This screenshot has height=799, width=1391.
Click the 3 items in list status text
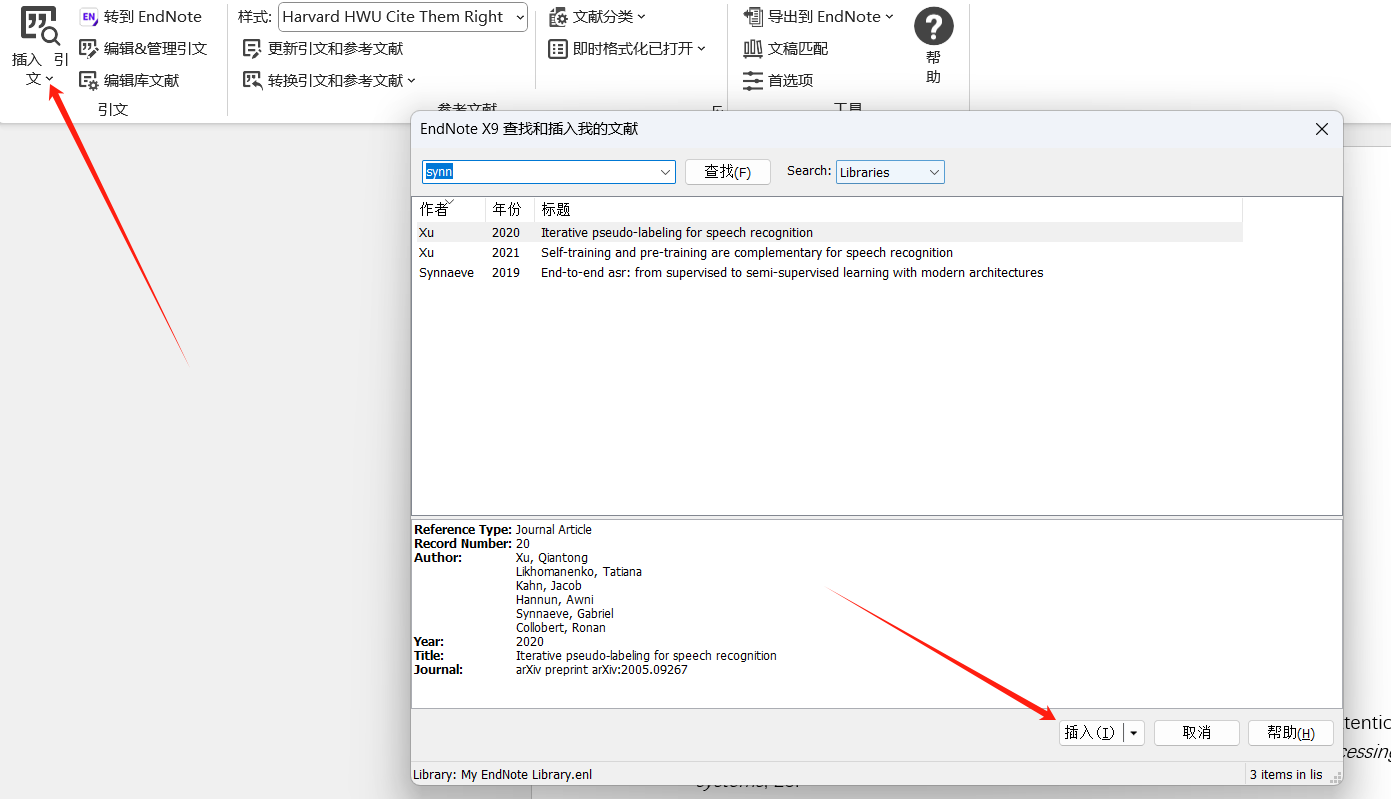tap(1286, 775)
